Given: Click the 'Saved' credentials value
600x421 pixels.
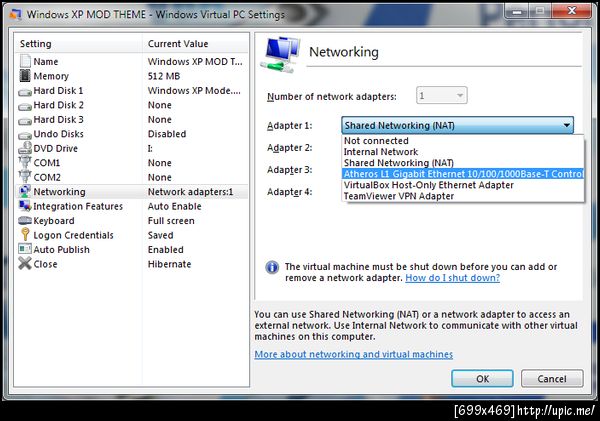Looking at the screenshot, I should 161,235.
